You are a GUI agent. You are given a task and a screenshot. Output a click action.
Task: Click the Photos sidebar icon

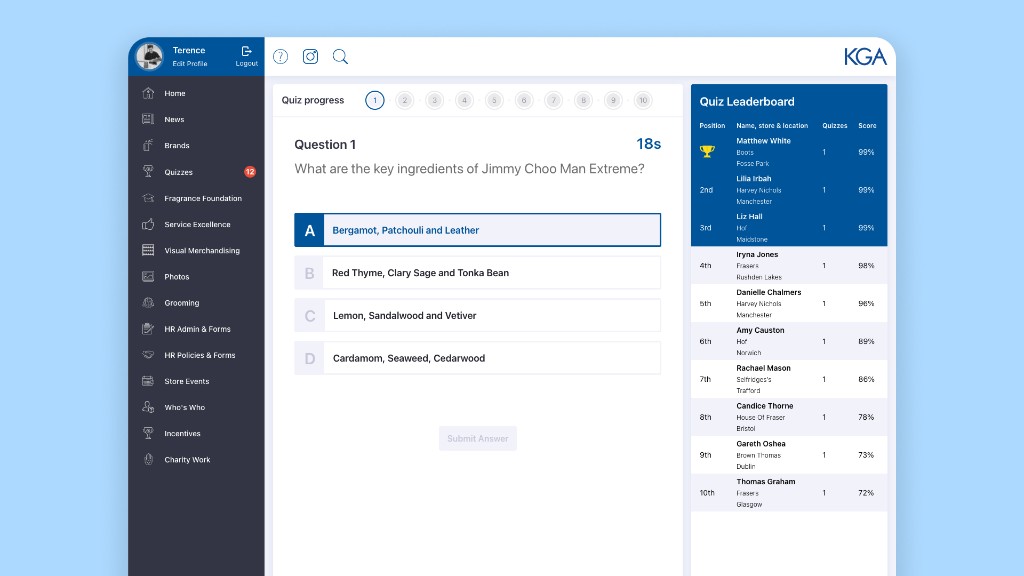(x=148, y=276)
